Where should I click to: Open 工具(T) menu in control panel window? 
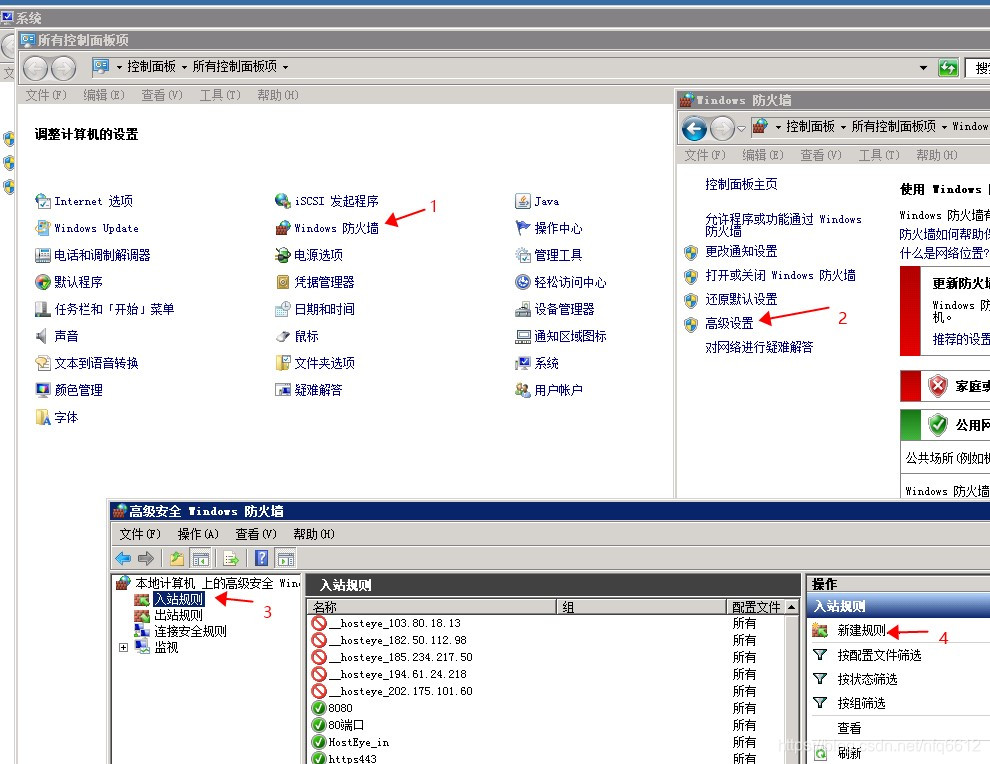[x=220, y=95]
